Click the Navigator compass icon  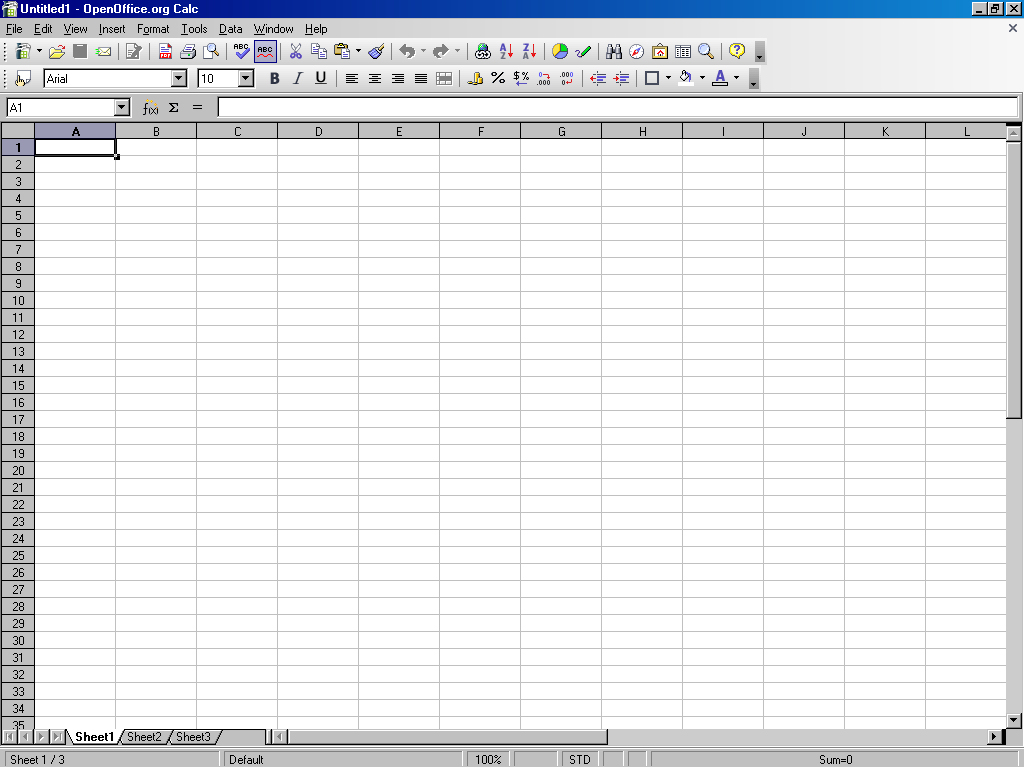coord(636,52)
